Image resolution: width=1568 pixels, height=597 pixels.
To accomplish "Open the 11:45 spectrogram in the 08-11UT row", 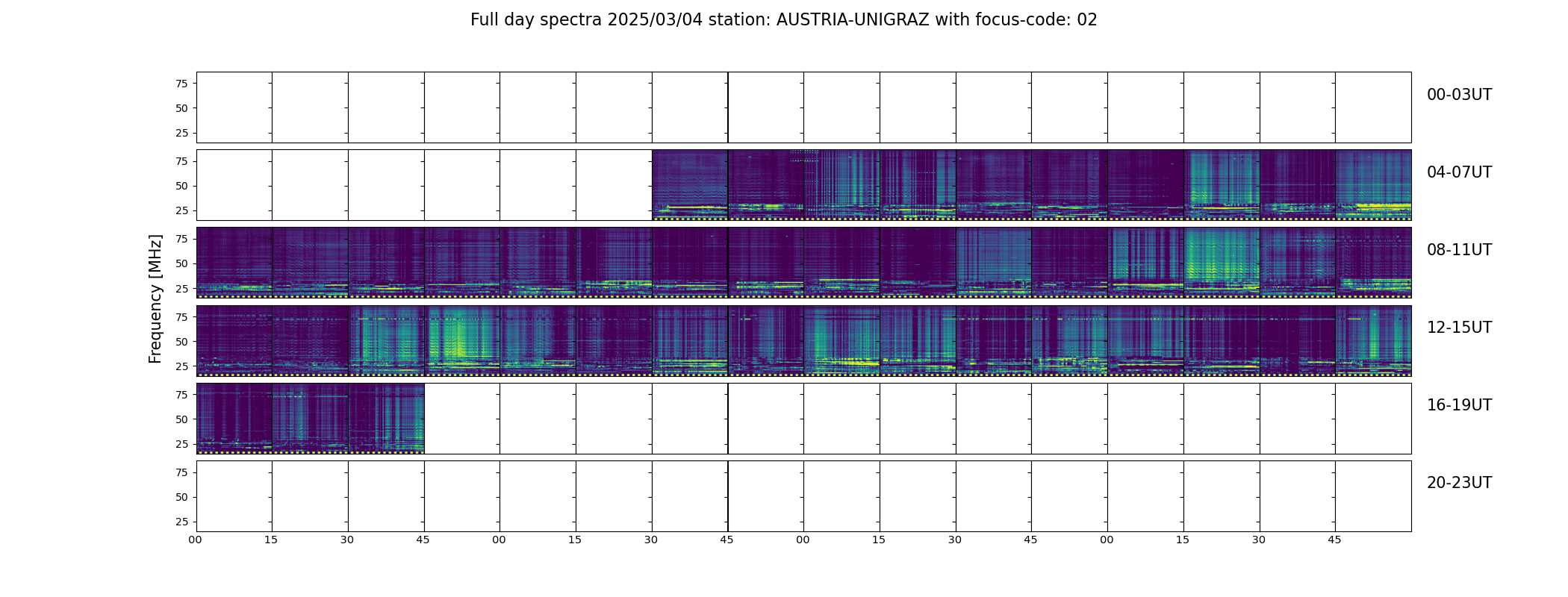I will pyautogui.click(x=1373, y=263).
